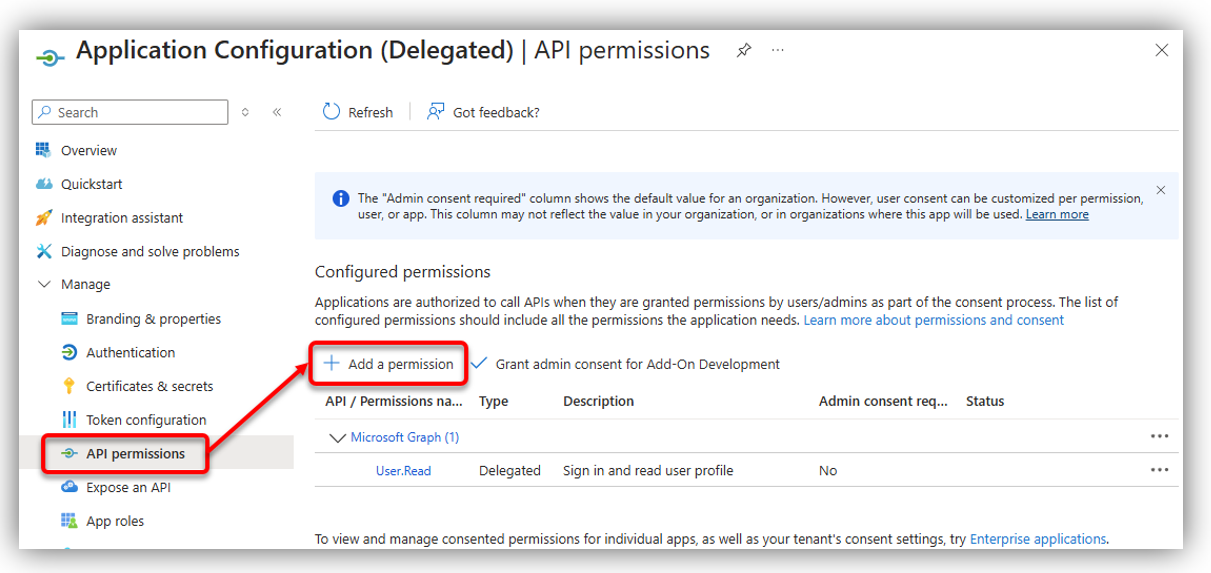1211x573 pixels.
Task: Click the Configured permissions heading
Action: pyautogui.click(x=403, y=272)
